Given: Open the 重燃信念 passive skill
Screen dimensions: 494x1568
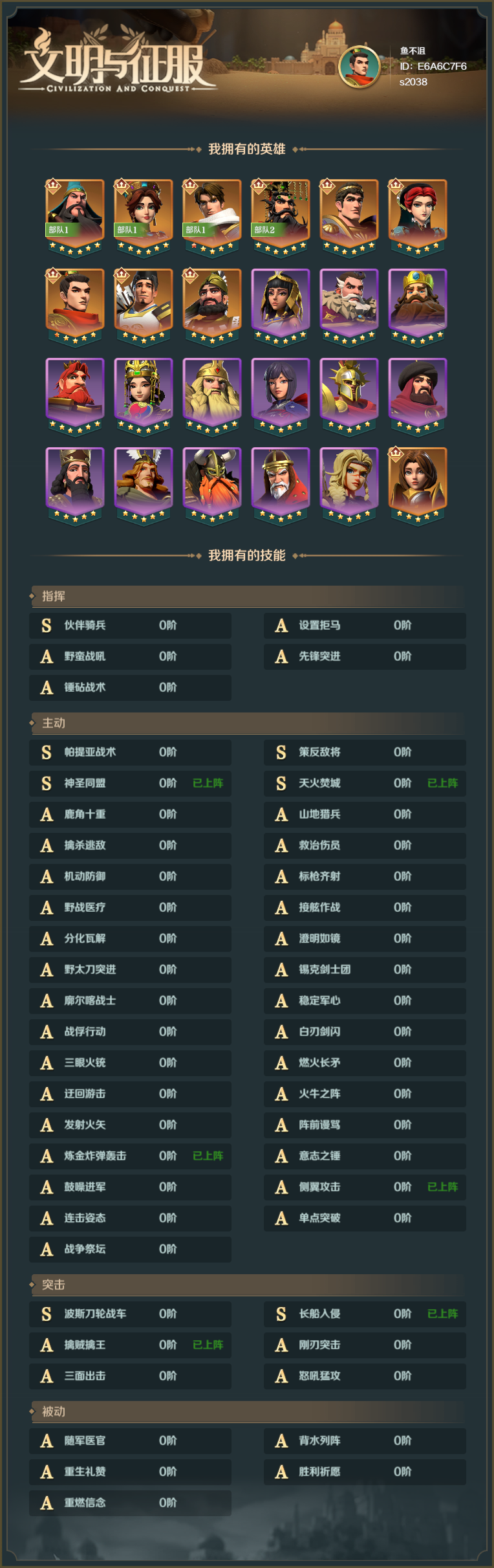Looking at the screenshot, I should (x=130, y=1503).
